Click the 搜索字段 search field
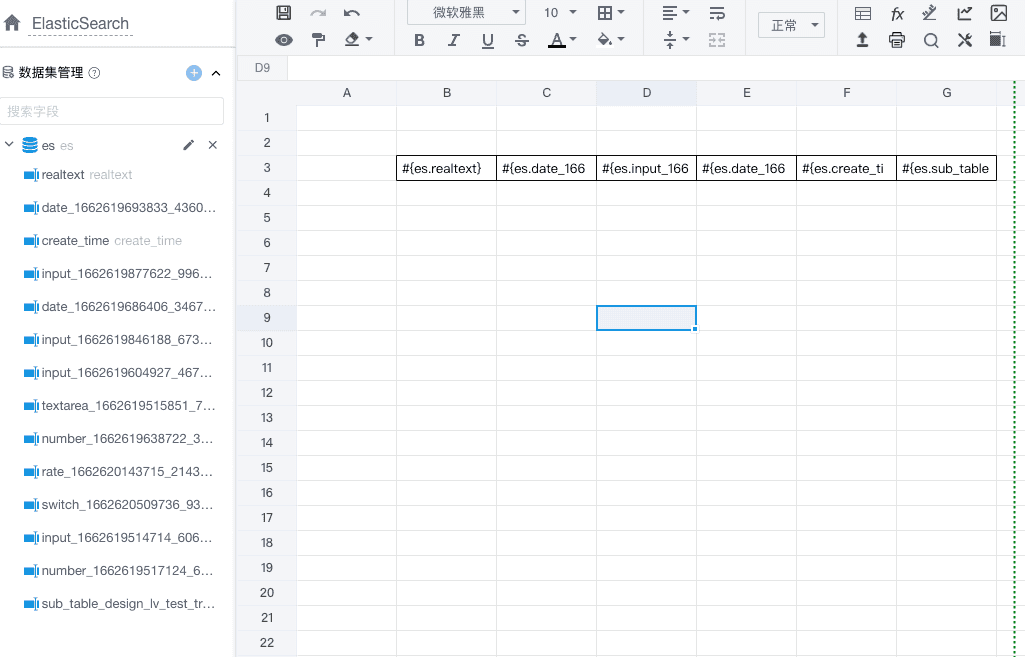The width and height of the screenshot is (1025, 657). tap(110, 111)
